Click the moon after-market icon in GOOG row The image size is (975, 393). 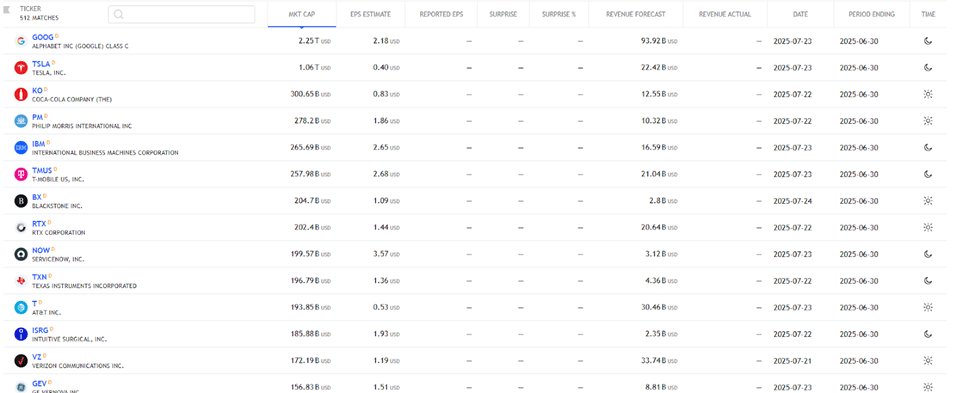[x=928, y=41]
